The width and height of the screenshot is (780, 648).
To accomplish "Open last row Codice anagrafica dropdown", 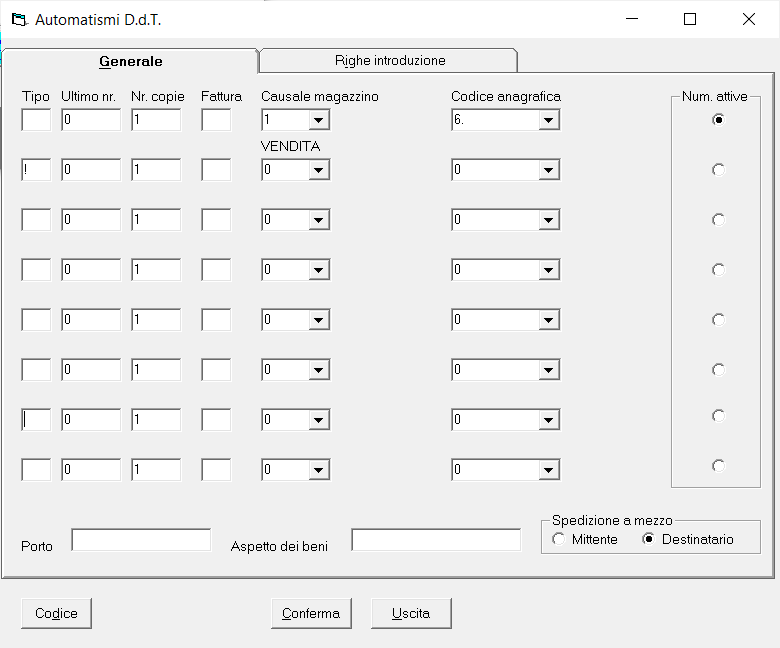I will tap(548, 470).
